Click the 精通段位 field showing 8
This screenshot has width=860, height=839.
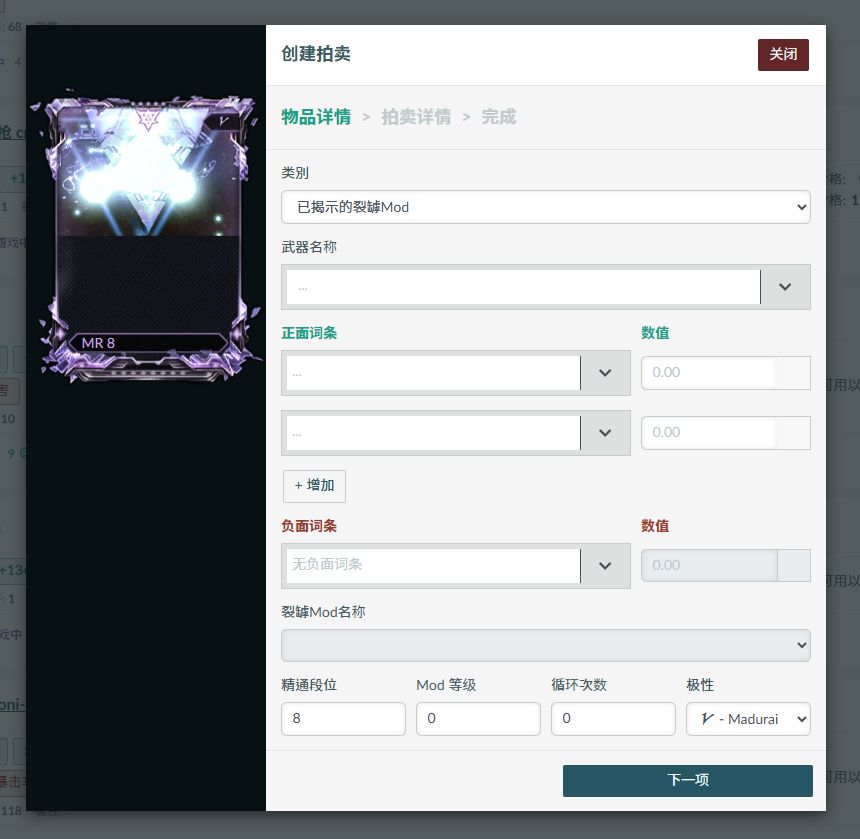point(343,718)
